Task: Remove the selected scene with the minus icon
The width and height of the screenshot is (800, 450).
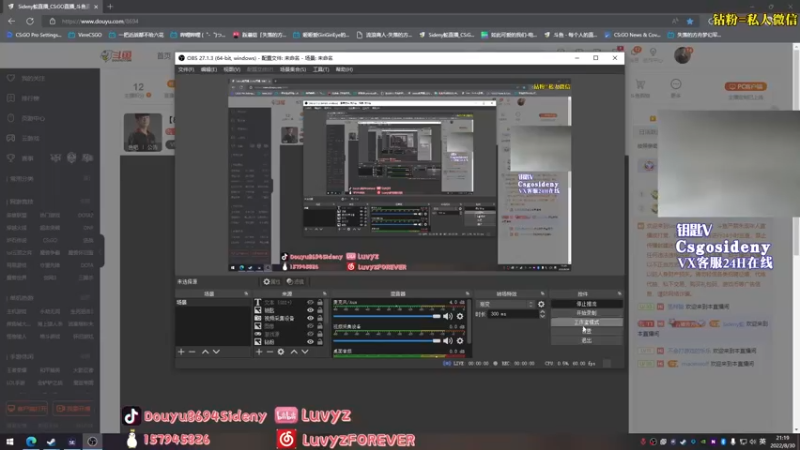Action: (192, 352)
